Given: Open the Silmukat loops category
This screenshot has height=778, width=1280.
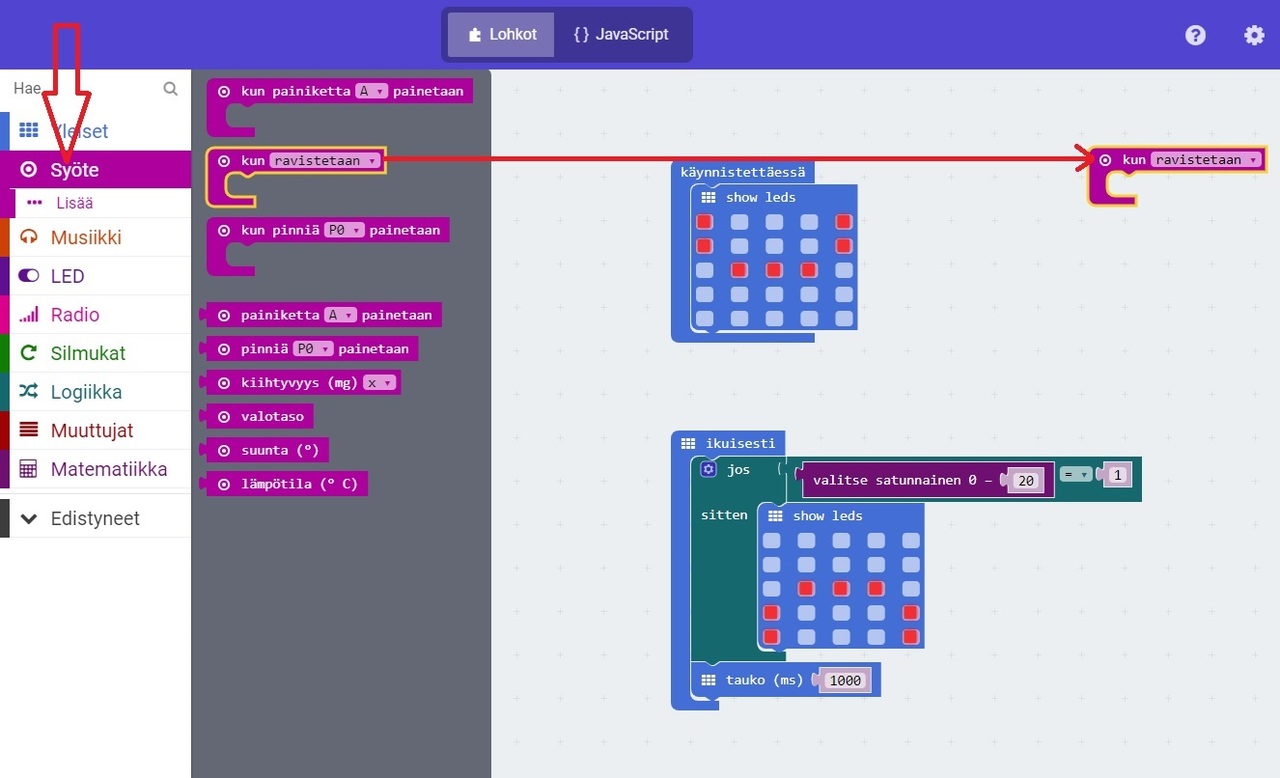Looking at the screenshot, I should click(x=88, y=353).
